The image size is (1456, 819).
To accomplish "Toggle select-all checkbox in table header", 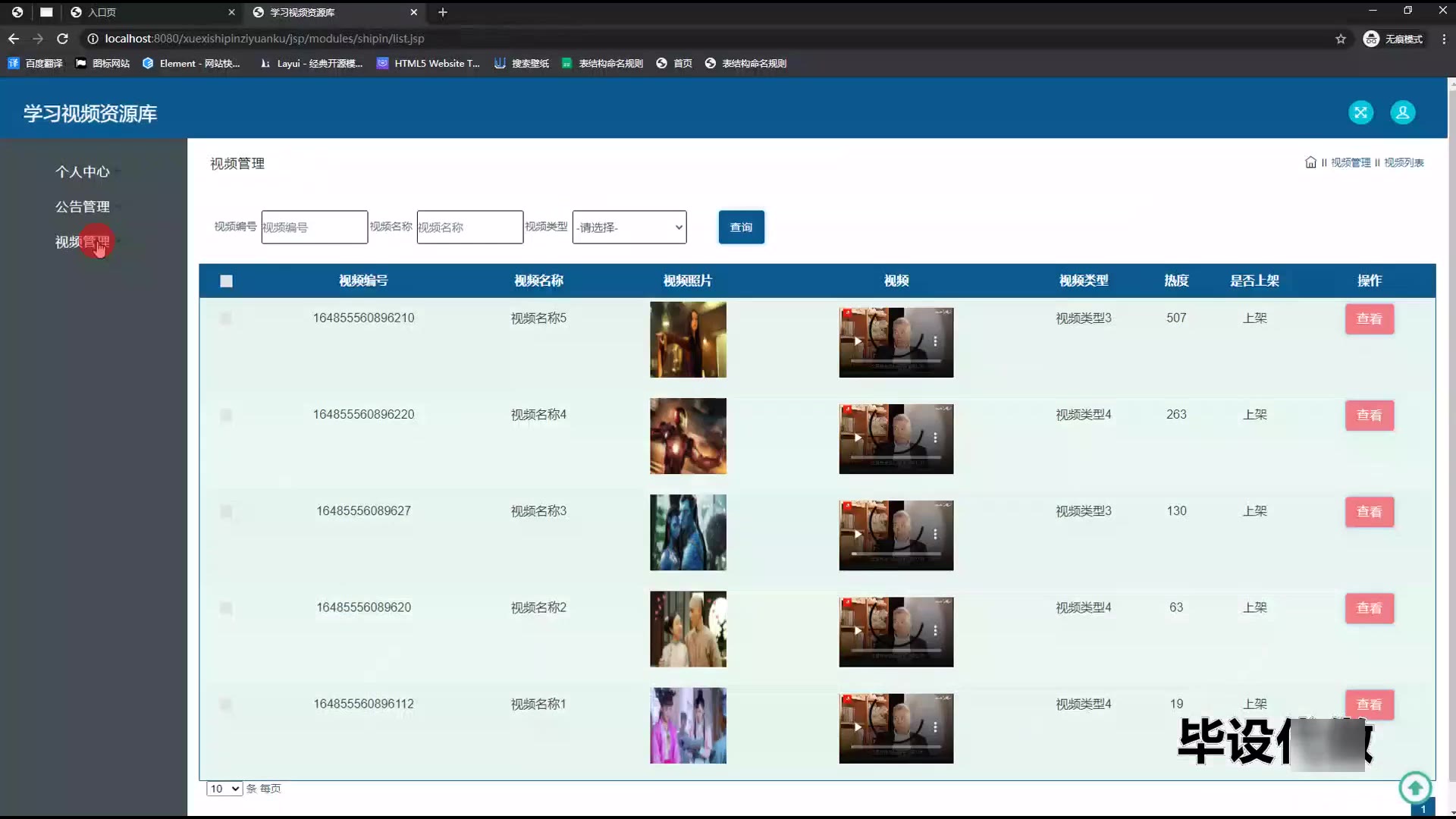I will tap(226, 281).
